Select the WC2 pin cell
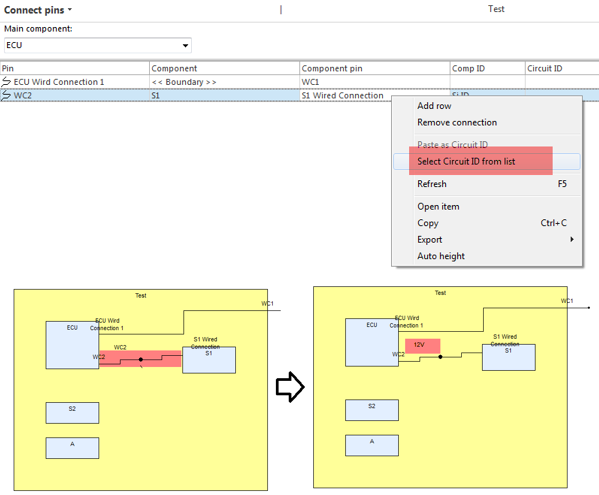Screen dimensions: 599x495 [74, 95]
